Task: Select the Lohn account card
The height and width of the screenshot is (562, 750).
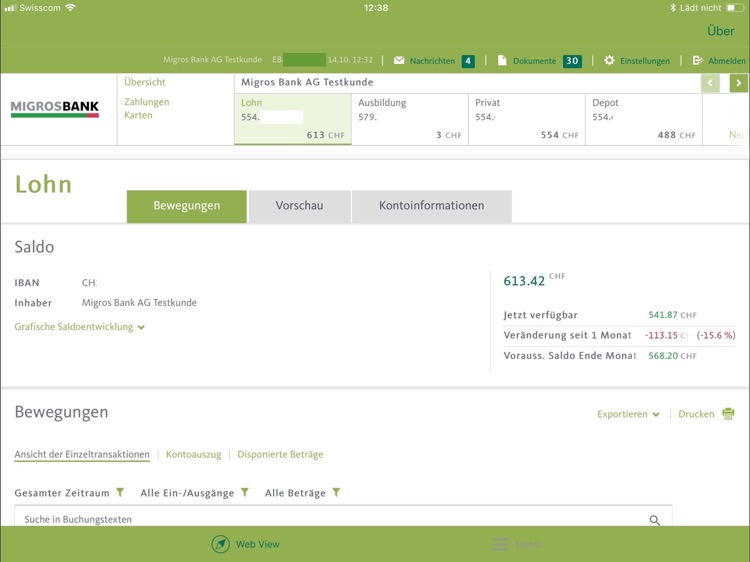Action: coord(293,119)
